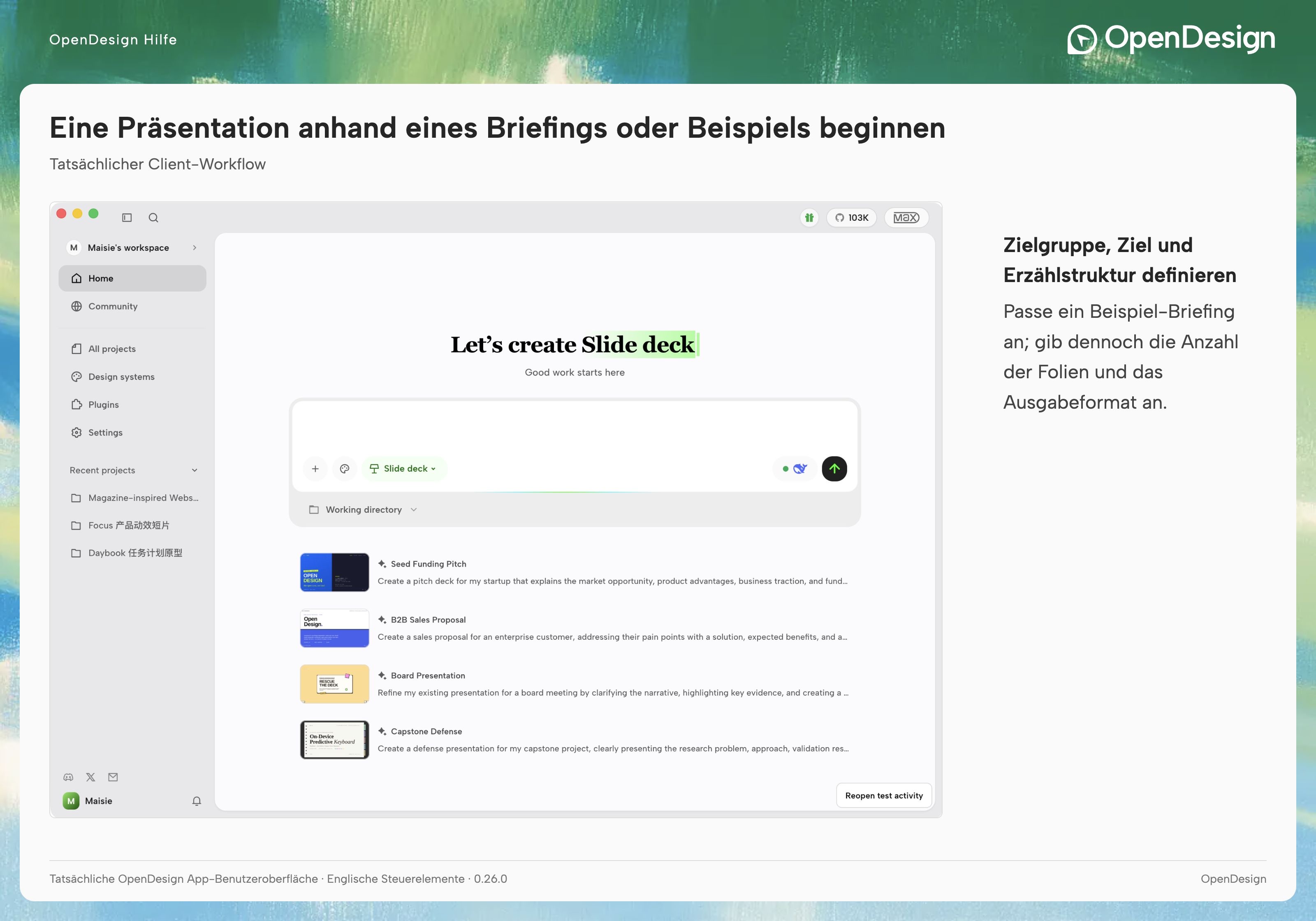Screen dimensions: 1316x921
Task: Open the GitHub 103K stars badge
Action: coord(851,218)
